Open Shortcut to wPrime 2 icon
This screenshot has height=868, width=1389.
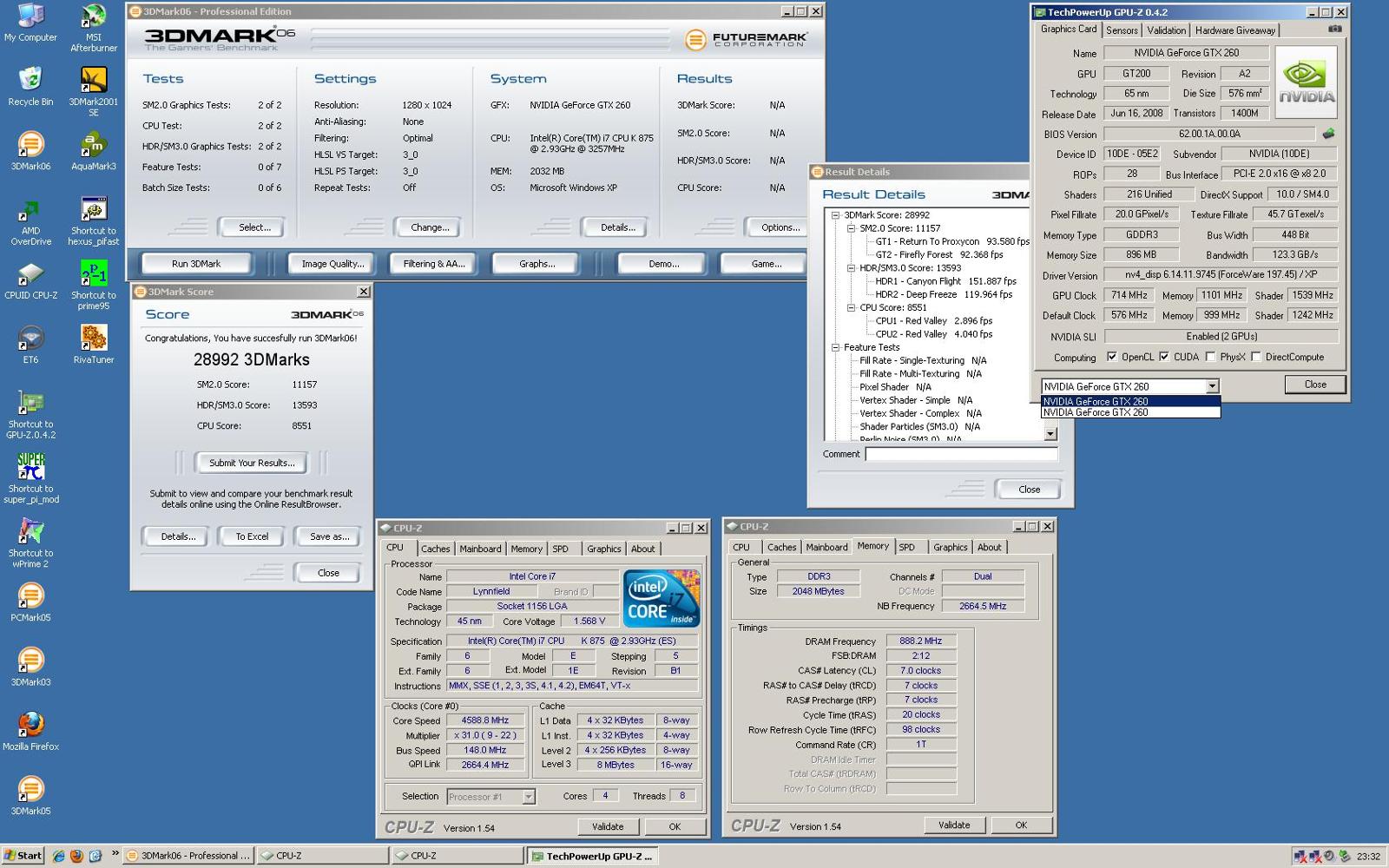click(30, 543)
